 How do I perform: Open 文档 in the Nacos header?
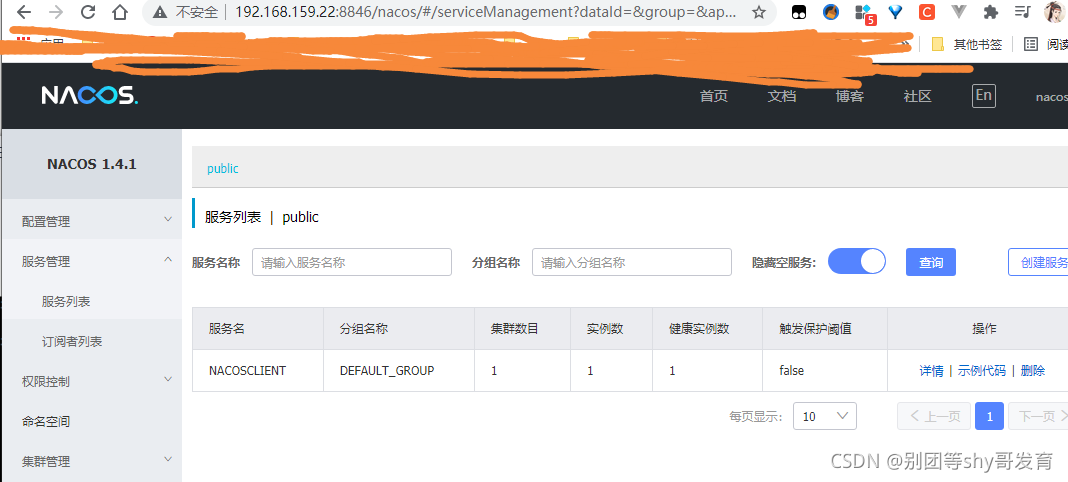pos(782,96)
